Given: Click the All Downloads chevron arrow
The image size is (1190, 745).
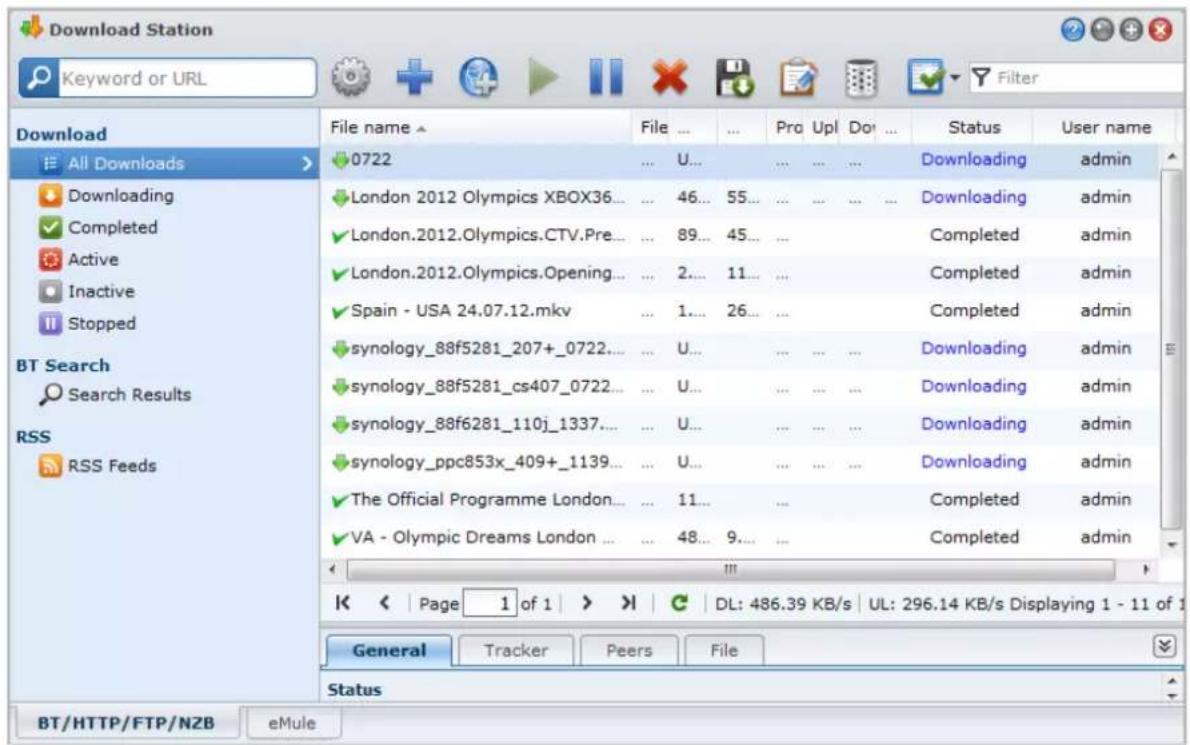Looking at the screenshot, I should 307,163.
